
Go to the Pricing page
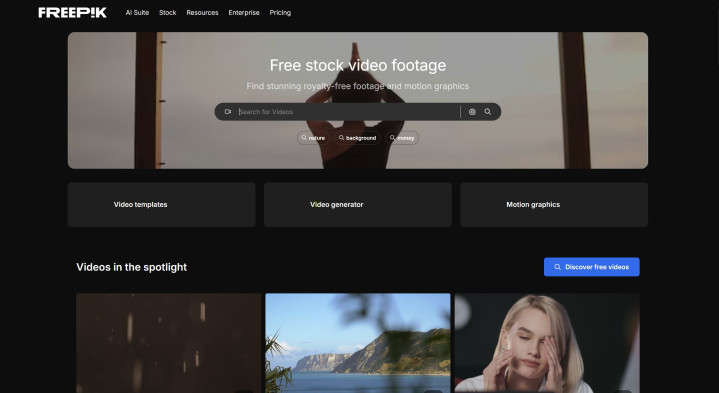pos(280,12)
